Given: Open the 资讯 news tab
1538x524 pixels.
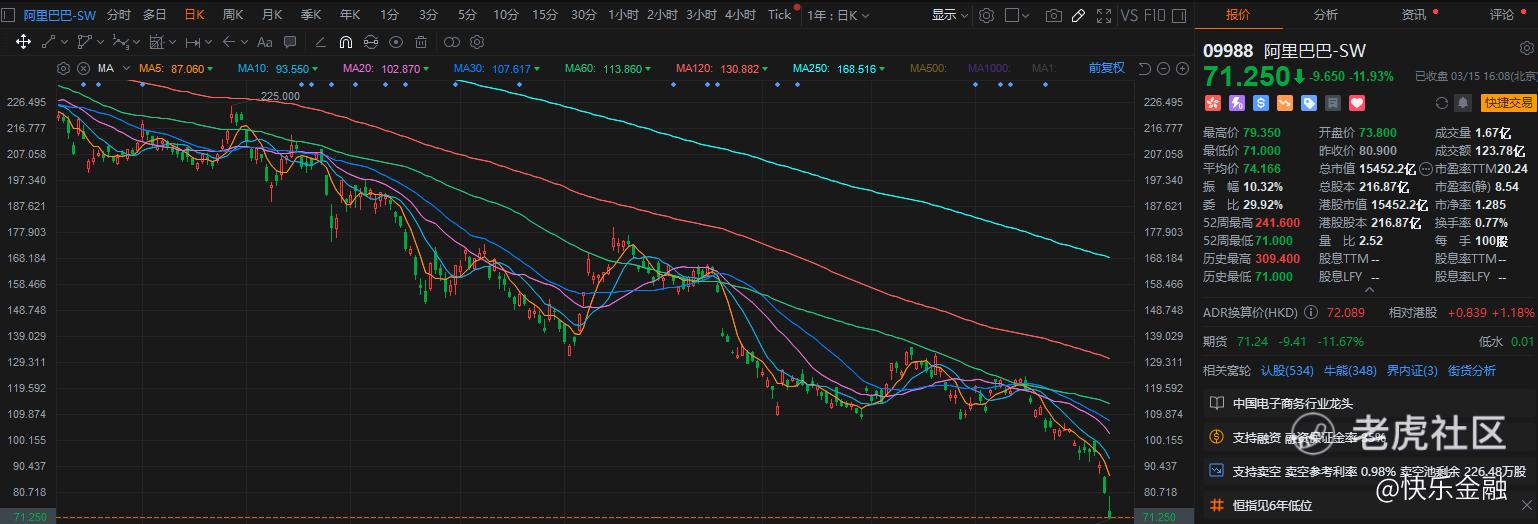Looking at the screenshot, I should (1414, 15).
